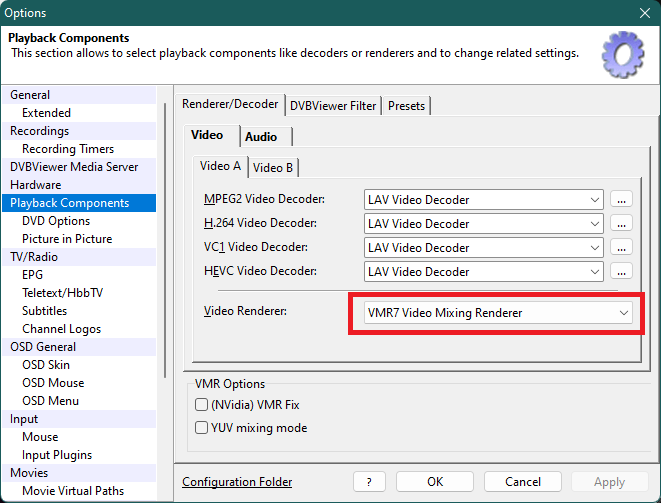Select Recording Timers in the sidebar
The image size is (661, 503).
pyautogui.click(x=68, y=149)
